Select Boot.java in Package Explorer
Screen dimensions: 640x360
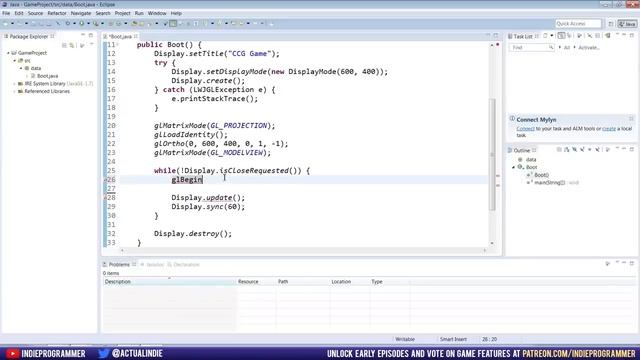(47, 76)
